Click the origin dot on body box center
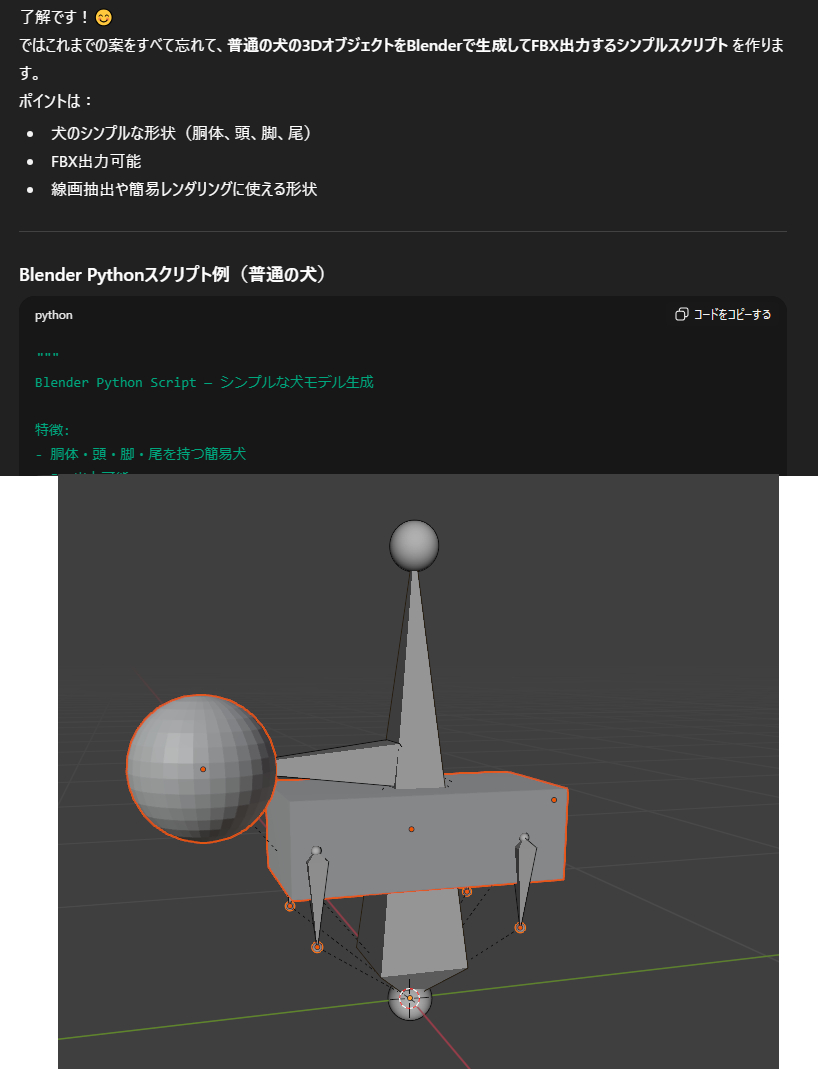The image size is (818, 1069). 411,829
